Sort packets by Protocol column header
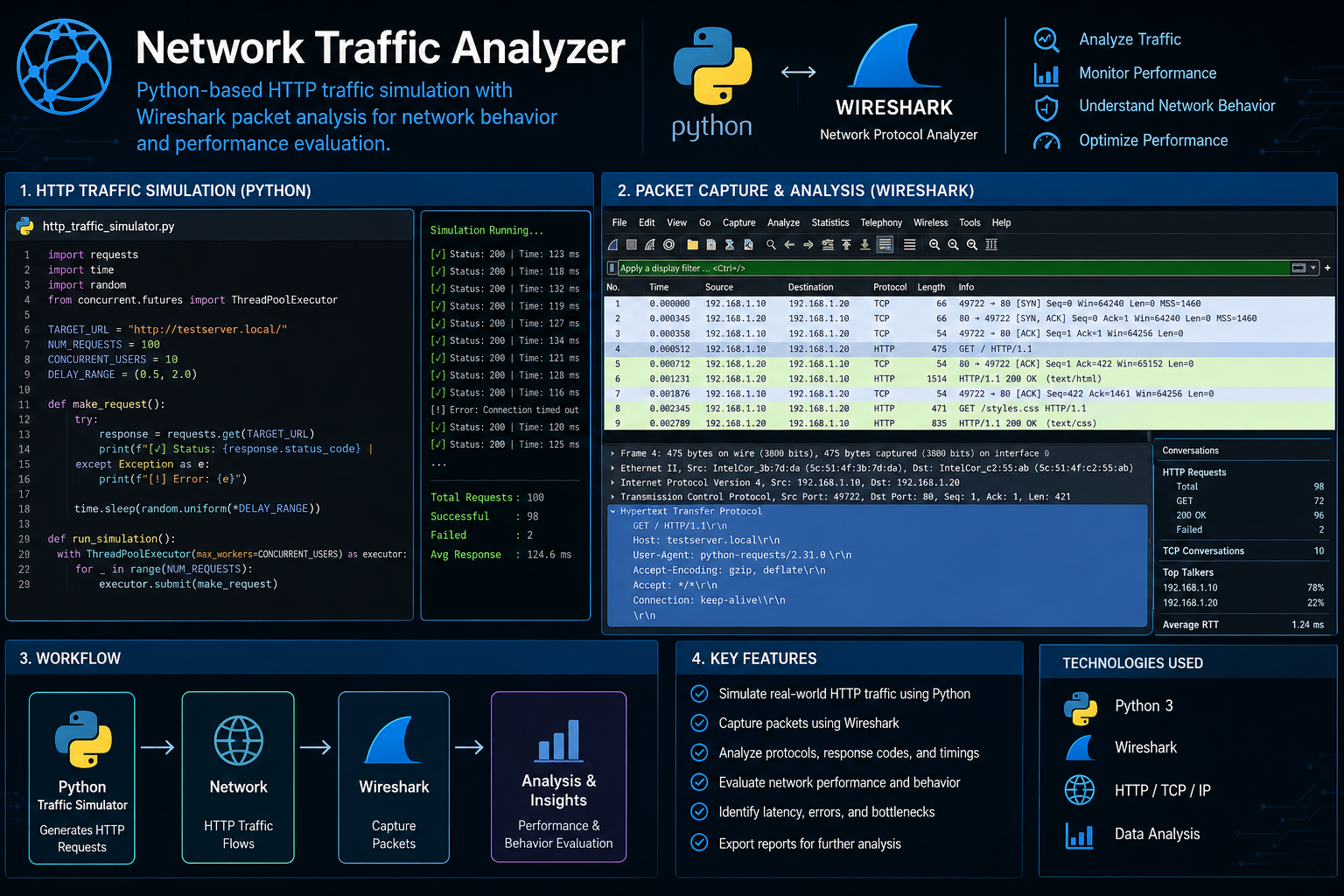Screen dimensions: 1344x896 890,287
